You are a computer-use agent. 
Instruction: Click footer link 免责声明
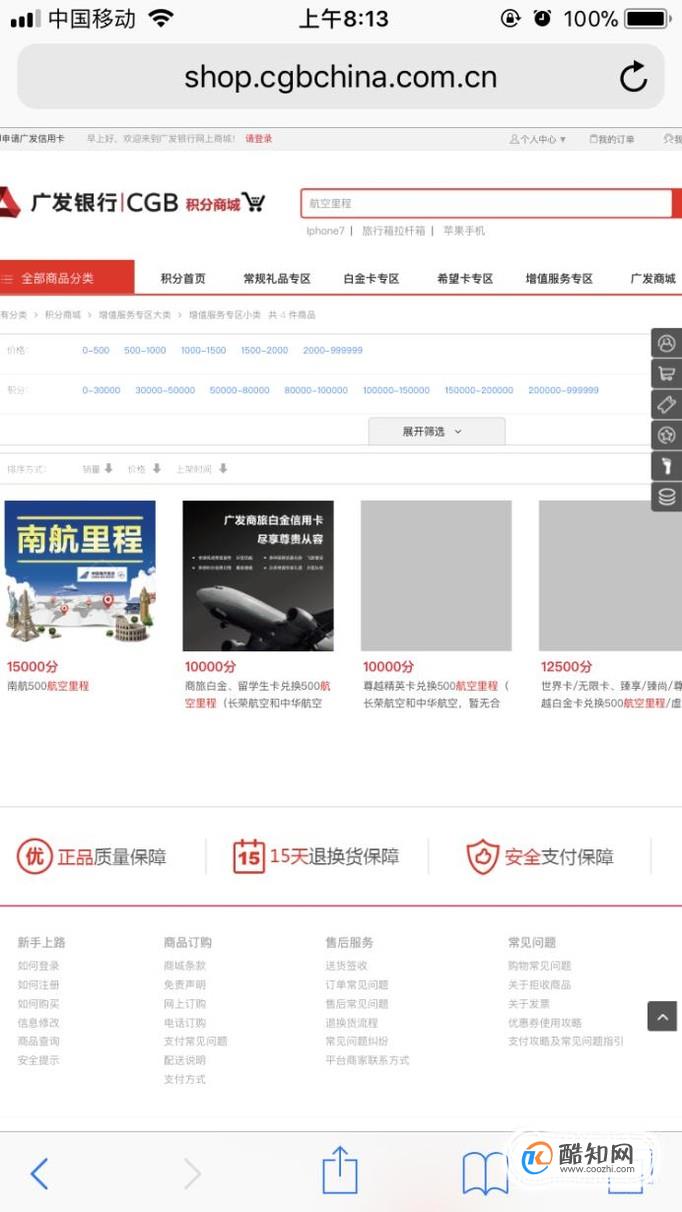click(185, 985)
